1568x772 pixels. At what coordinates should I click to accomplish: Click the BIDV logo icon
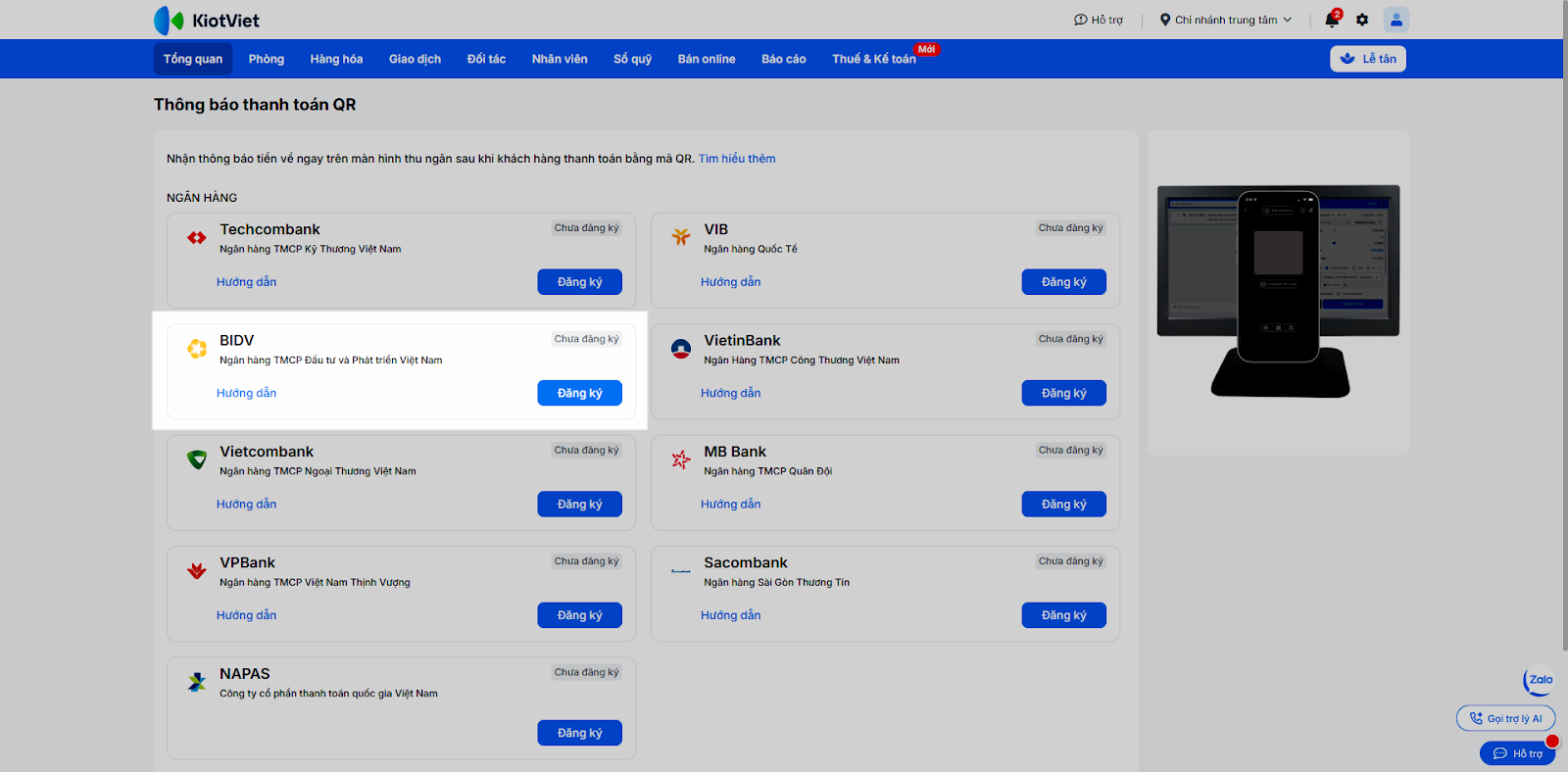(x=197, y=348)
